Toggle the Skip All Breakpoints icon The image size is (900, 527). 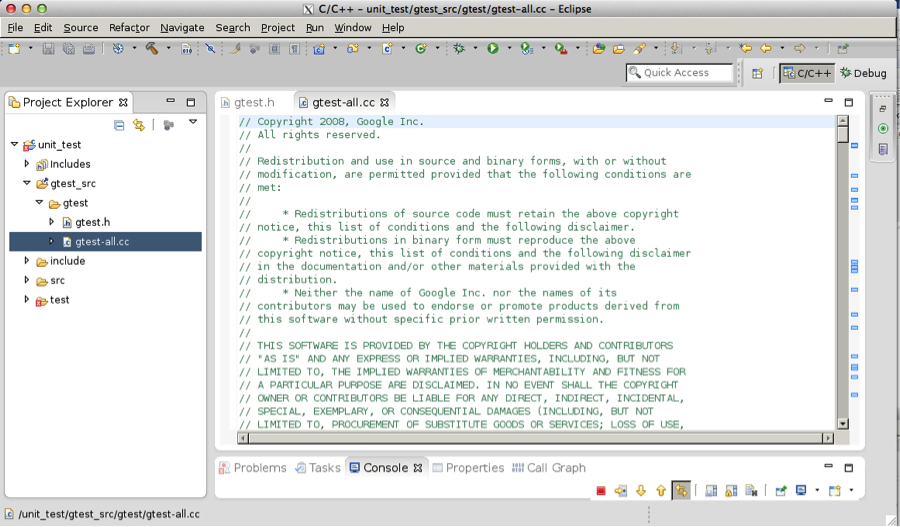pos(210,49)
